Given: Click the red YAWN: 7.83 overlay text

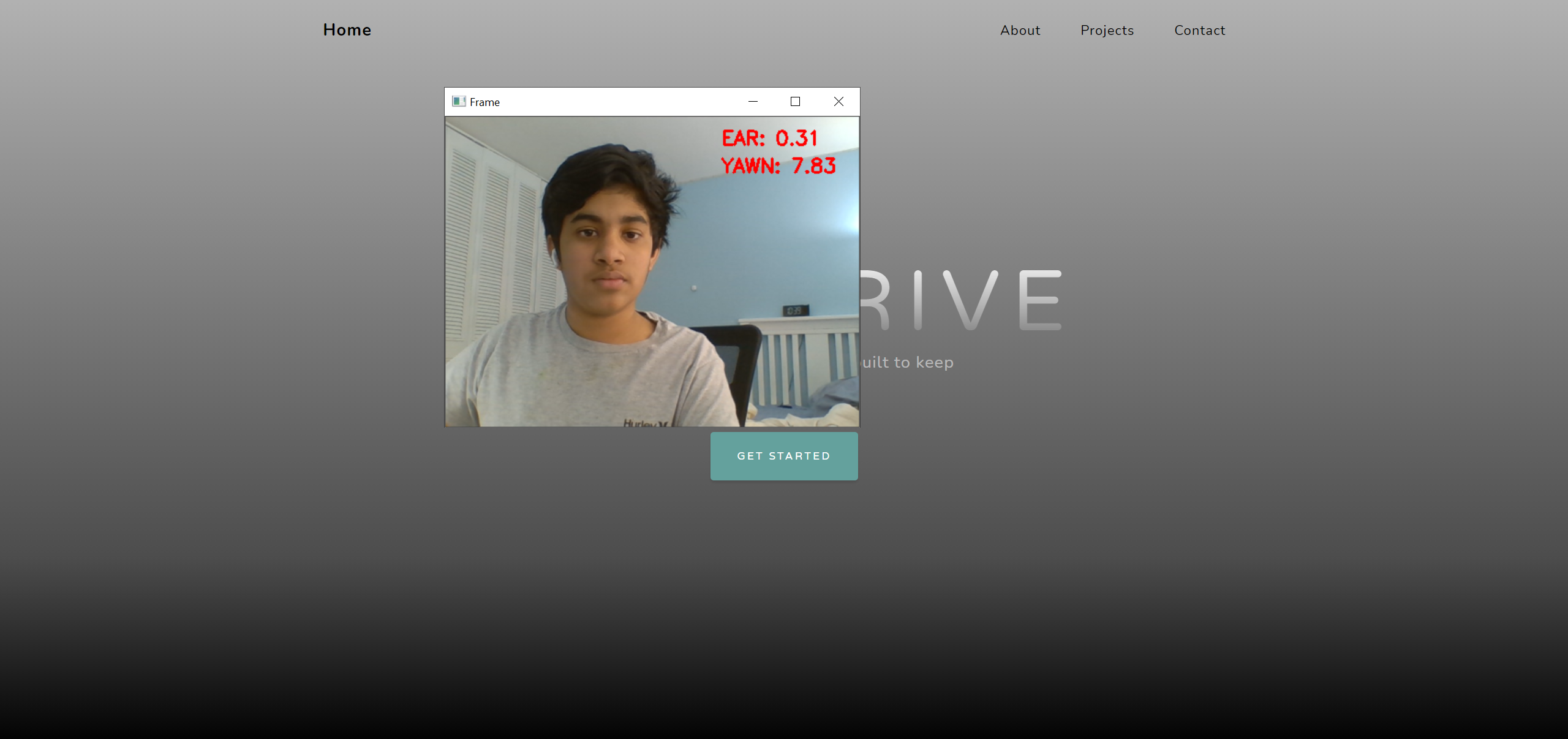Looking at the screenshot, I should click(778, 166).
